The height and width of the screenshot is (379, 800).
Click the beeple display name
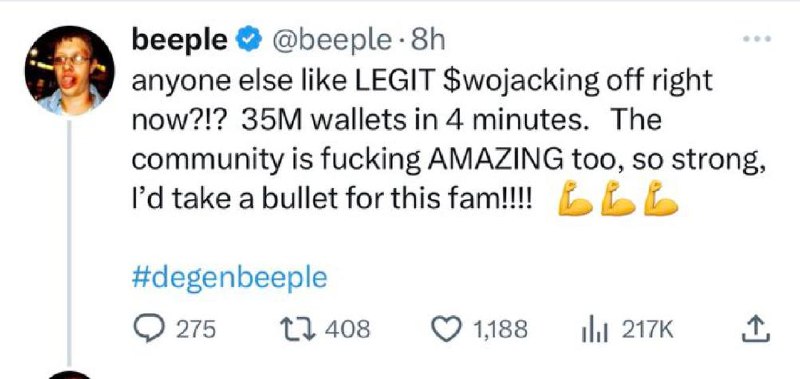pyautogui.click(x=180, y=40)
